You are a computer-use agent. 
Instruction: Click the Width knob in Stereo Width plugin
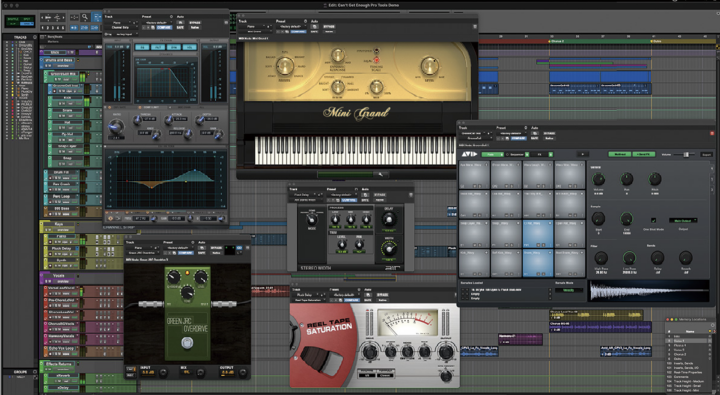tap(389, 248)
